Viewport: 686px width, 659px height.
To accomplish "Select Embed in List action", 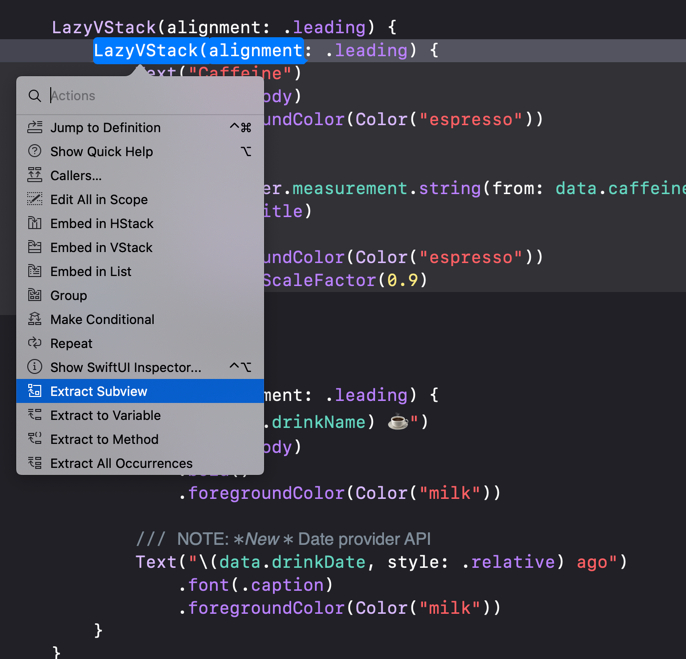I will point(140,271).
